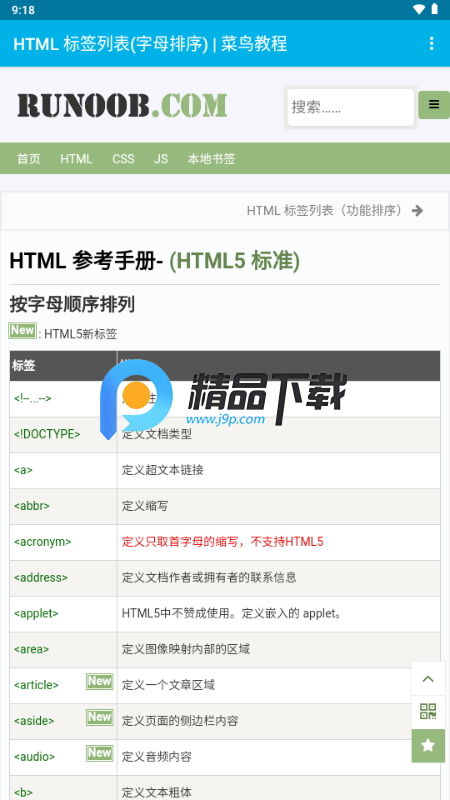This screenshot has width=450, height=800.
Task: Check battery icon in status bar
Action: tap(434, 9)
